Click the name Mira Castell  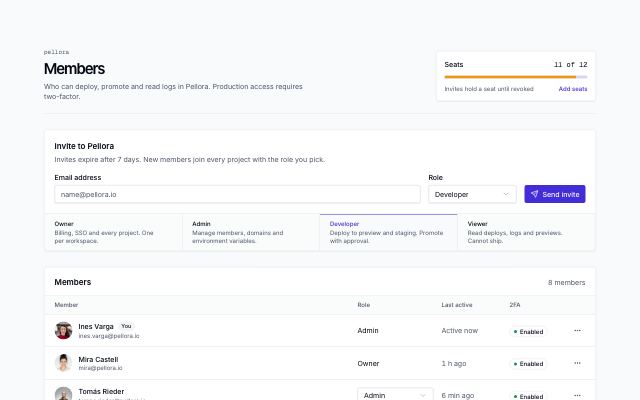(98, 360)
